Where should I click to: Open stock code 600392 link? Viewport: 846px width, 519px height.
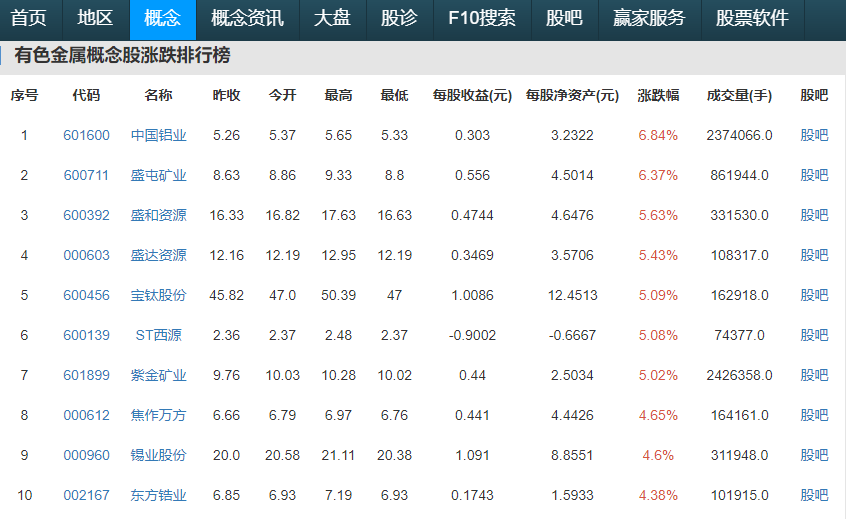tap(86, 215)
